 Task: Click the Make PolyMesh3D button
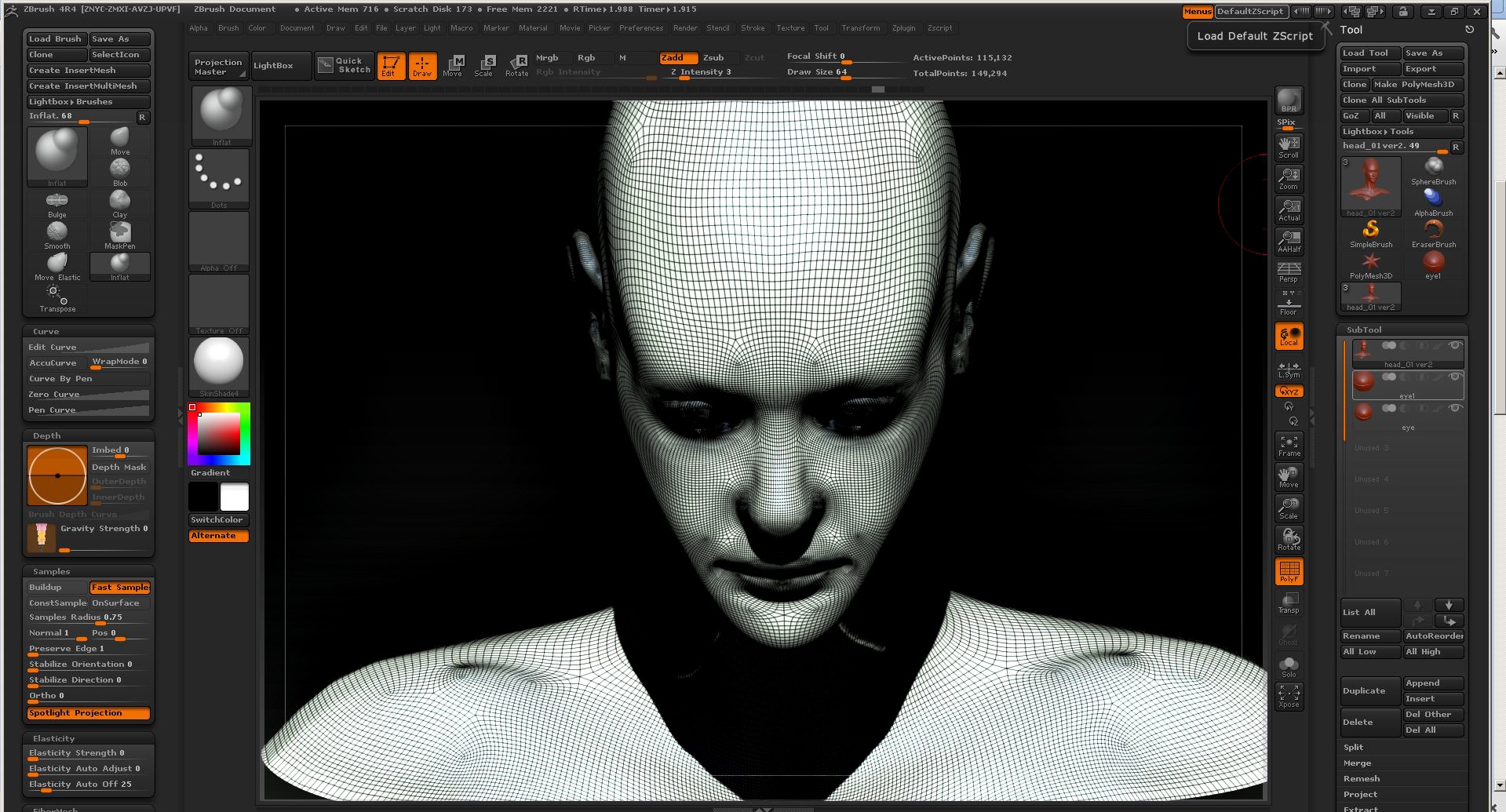pyautogui.click(x=1417, y=85)
